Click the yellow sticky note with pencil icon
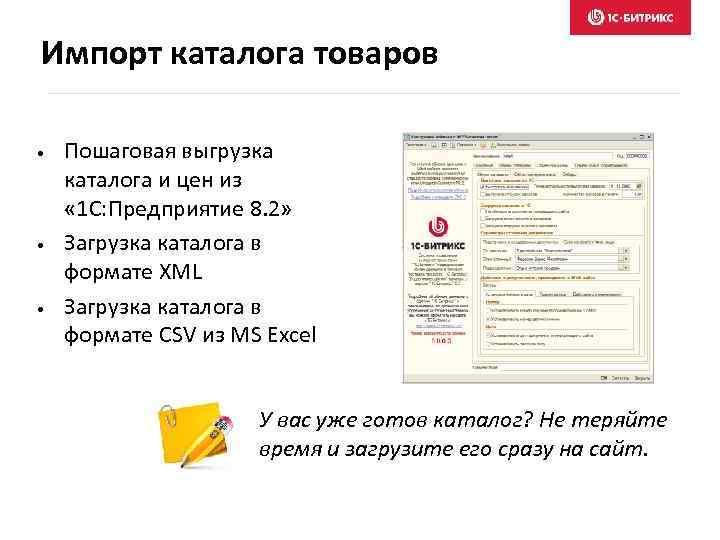The image size is (720, 540). [196, 434]
